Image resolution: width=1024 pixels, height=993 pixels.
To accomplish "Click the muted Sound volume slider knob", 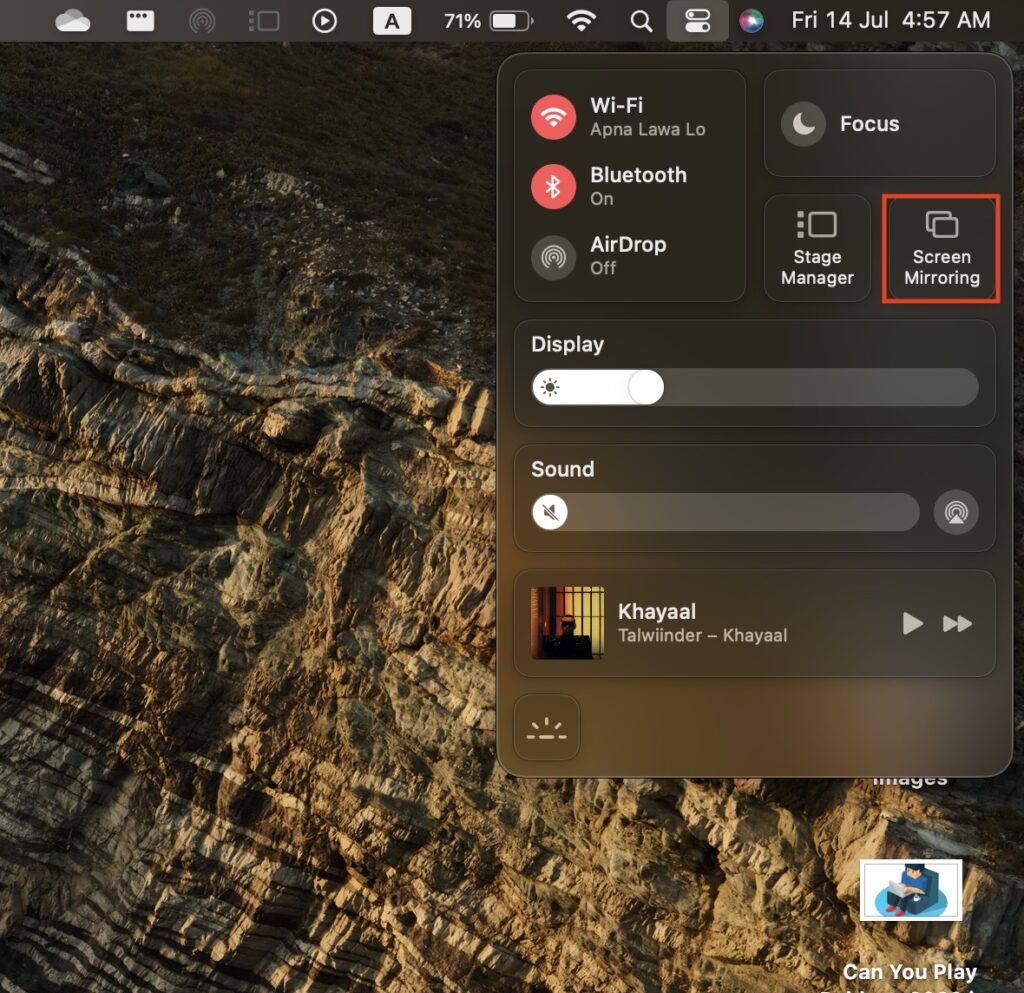I will (x=550, y=513).
